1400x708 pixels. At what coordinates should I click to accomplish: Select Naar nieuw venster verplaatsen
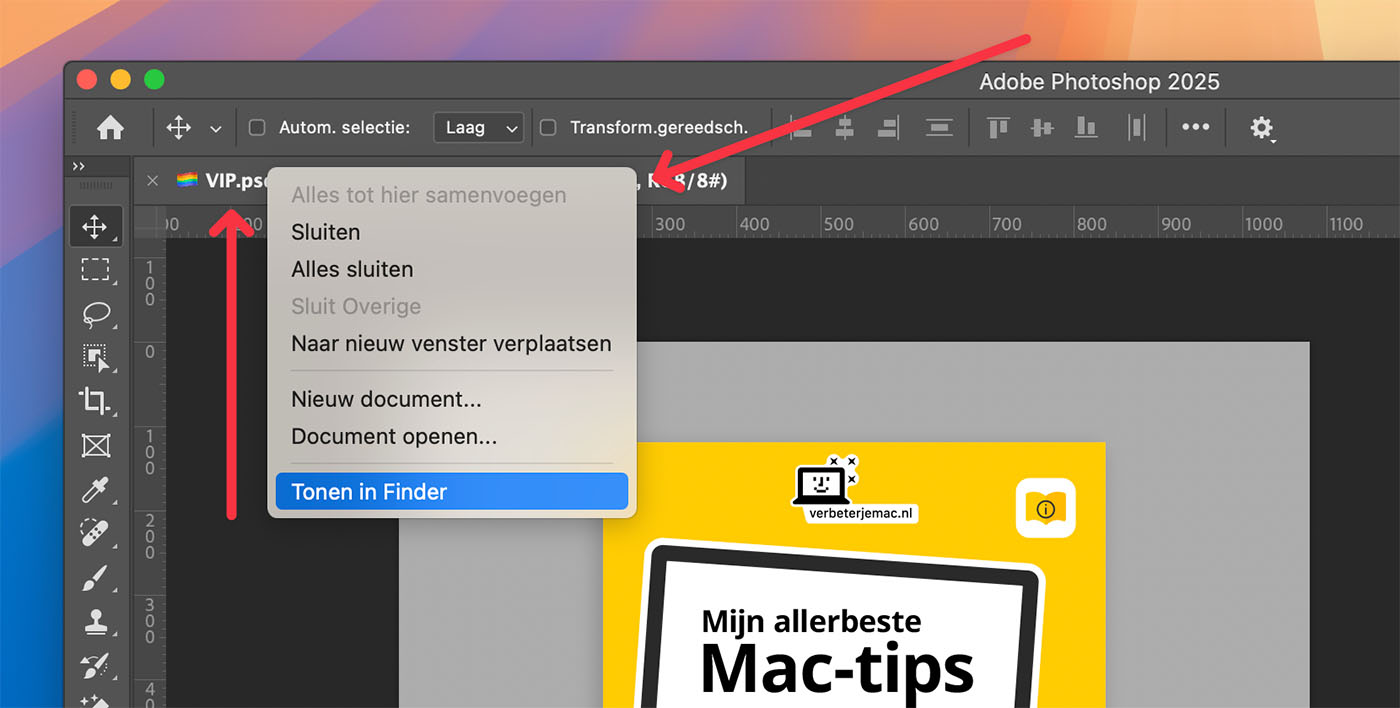pos(451,343)
